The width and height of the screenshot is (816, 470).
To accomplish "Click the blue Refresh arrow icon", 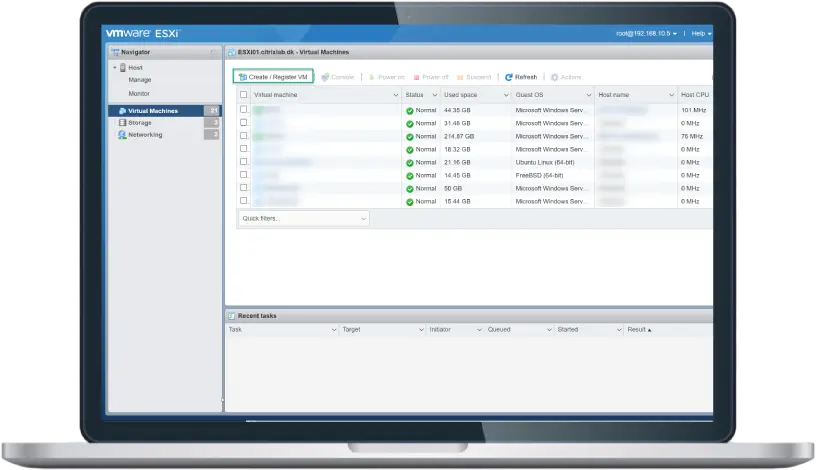I will point(509,77).
